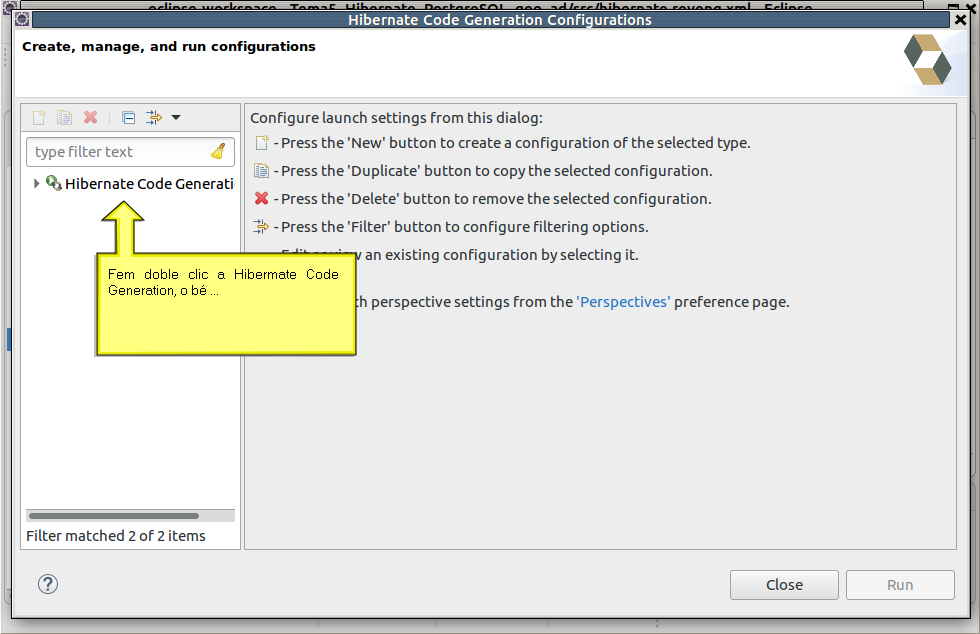Click the Hibernate Code Generation node icon
This screenshot has width=980, height=634.
coord(54,183)
